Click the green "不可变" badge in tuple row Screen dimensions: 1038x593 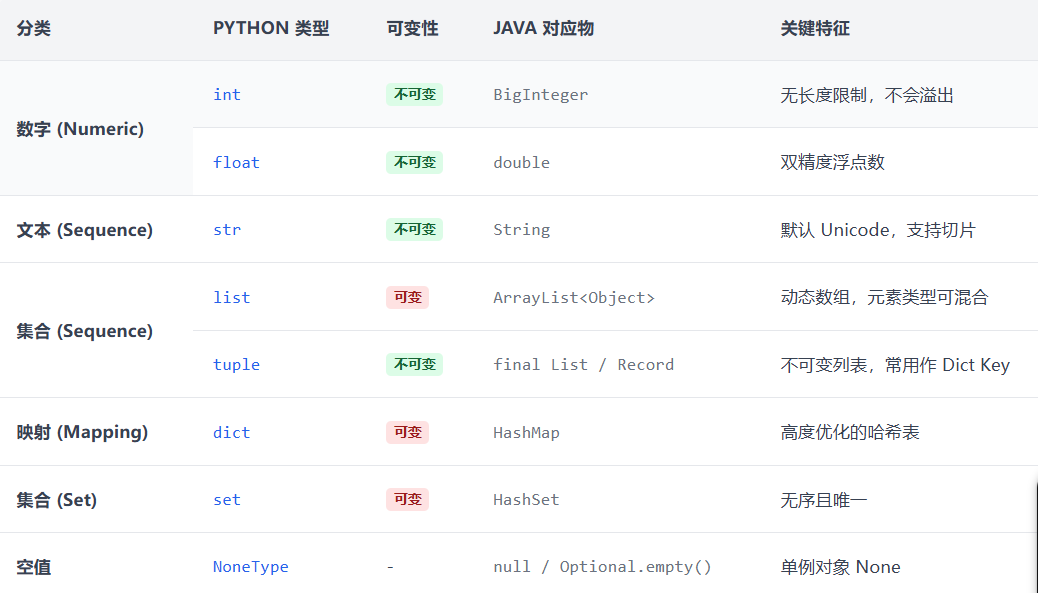(x=414, y=365)
